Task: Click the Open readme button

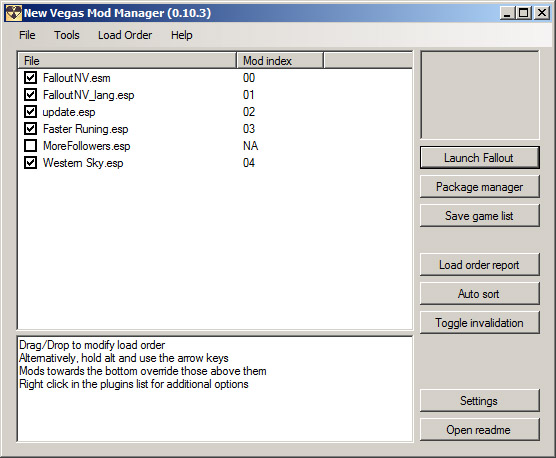Action: pos(479,430)
